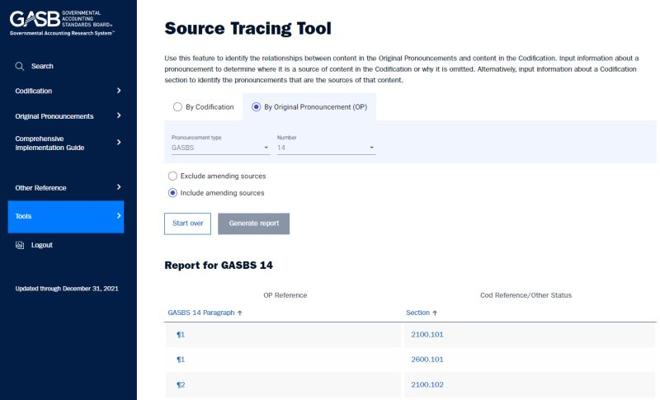Open the Number dropdown

(325, 147)
